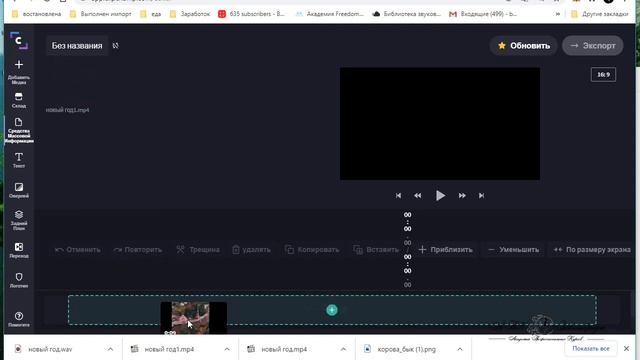640x360 pixels.
Task: Open the еда bookmark folder
Action: [151, 14]
